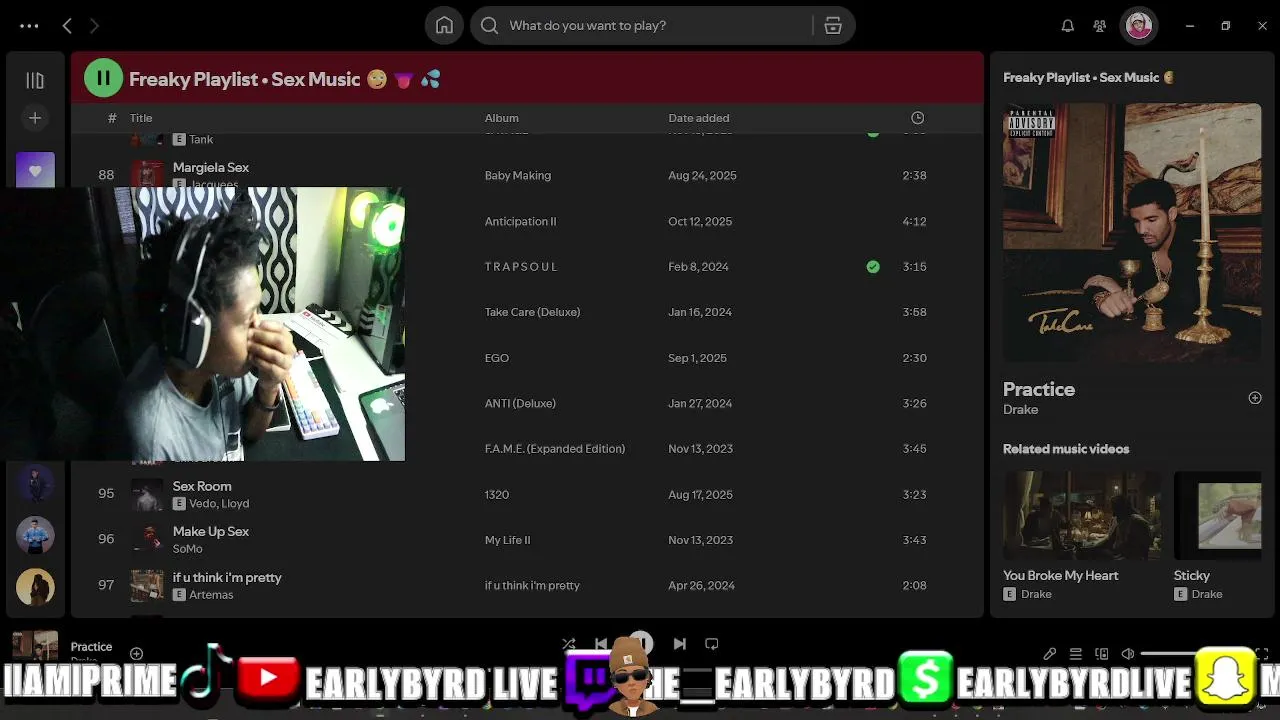Open Friend Activity icon
The height and width of the screenshot is (720, 1280).
1100,26
